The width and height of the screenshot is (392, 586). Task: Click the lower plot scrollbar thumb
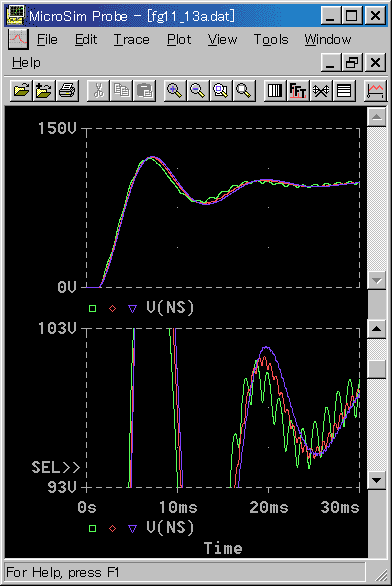tap(377, 369)
